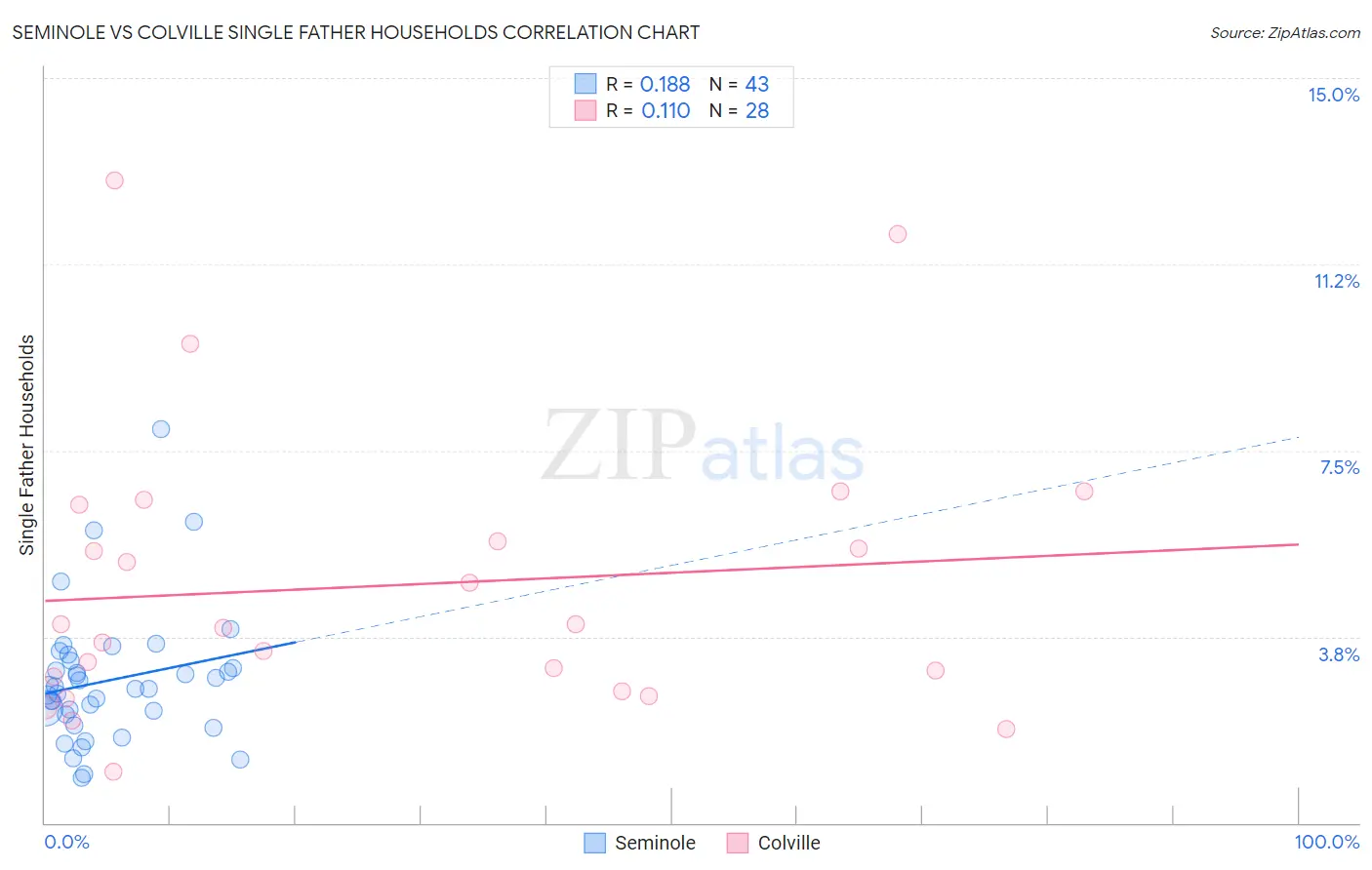Click the solid blue Seminole regression line
This screenshot has width=1372, height=870.
pos(169,667)
